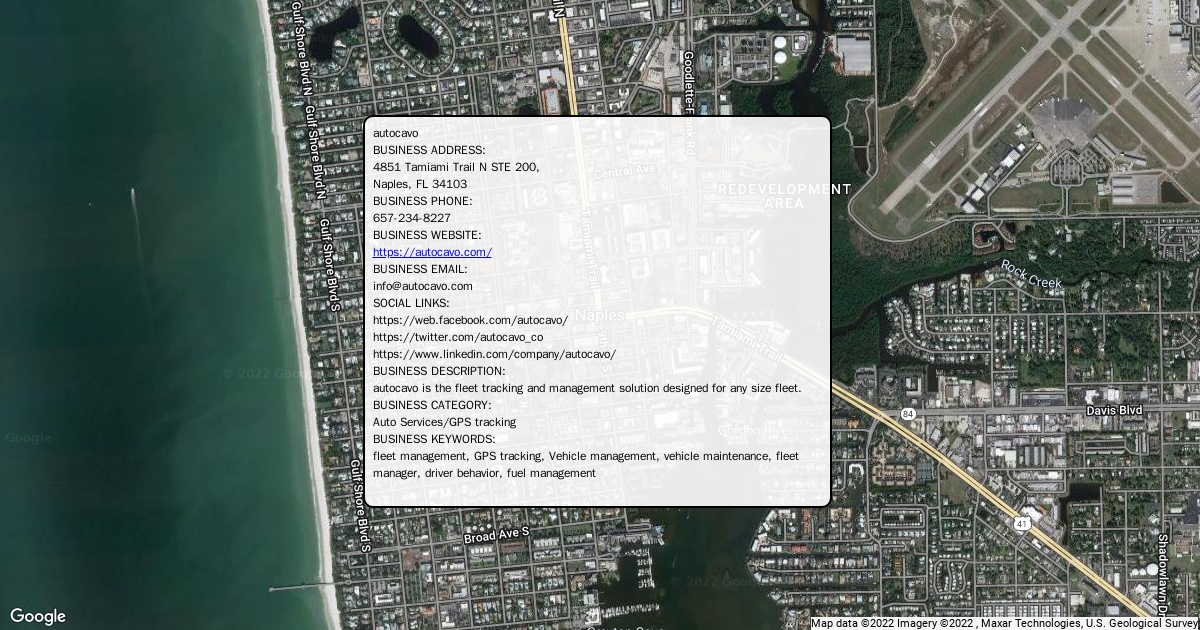Click the Google logo on the map
This screenshot has width=1200, height=630.
pyautogui.click(x=37, y=616)
